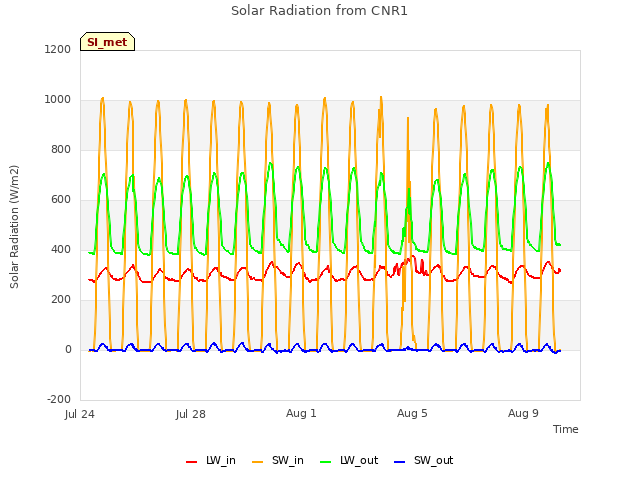Click the SI_met annotation label
This screenshot has height=480, width=640.
point(107,42)
